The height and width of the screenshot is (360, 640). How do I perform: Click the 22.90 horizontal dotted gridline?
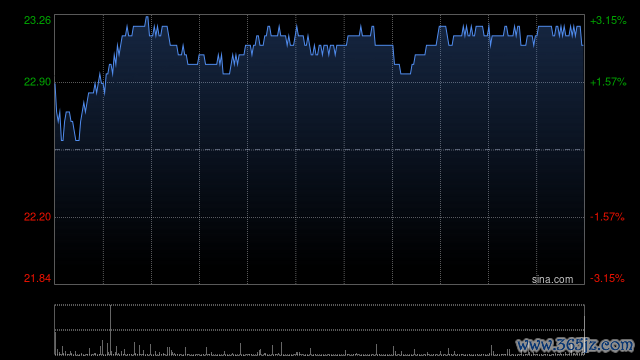coord(320,82)
